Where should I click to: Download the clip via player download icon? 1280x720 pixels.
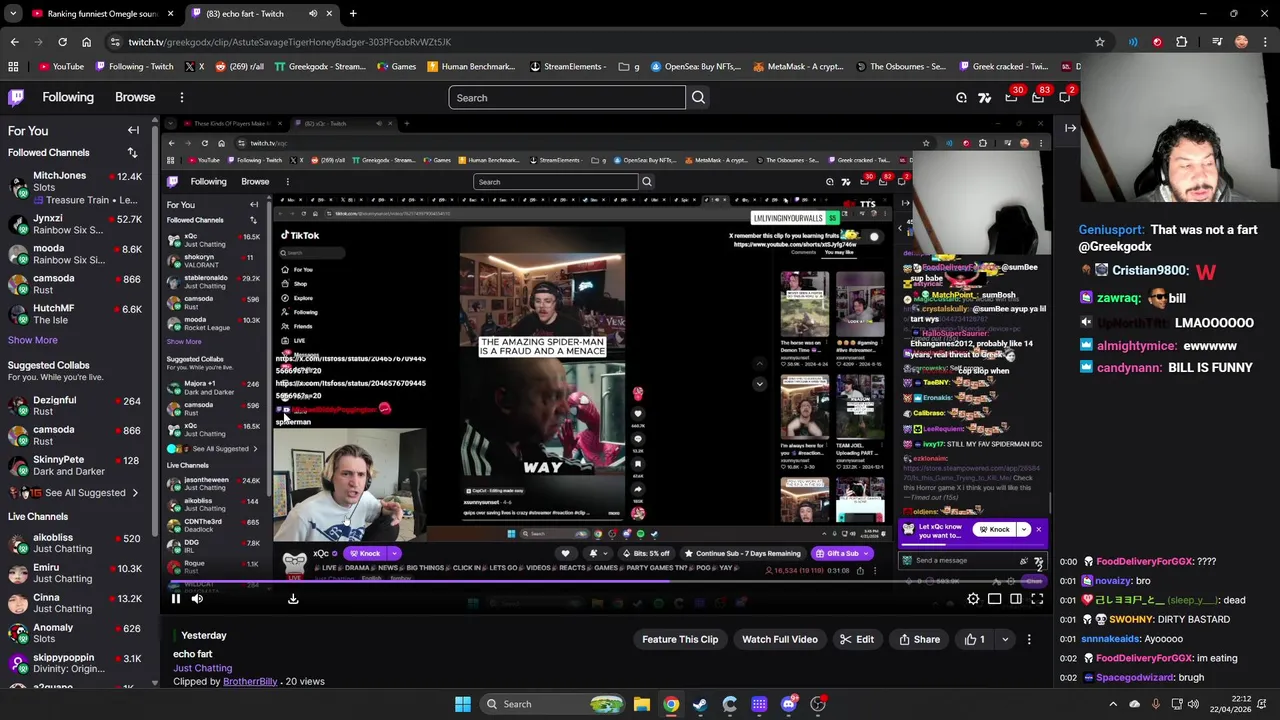pyautogui.click(x=293, y=599)
